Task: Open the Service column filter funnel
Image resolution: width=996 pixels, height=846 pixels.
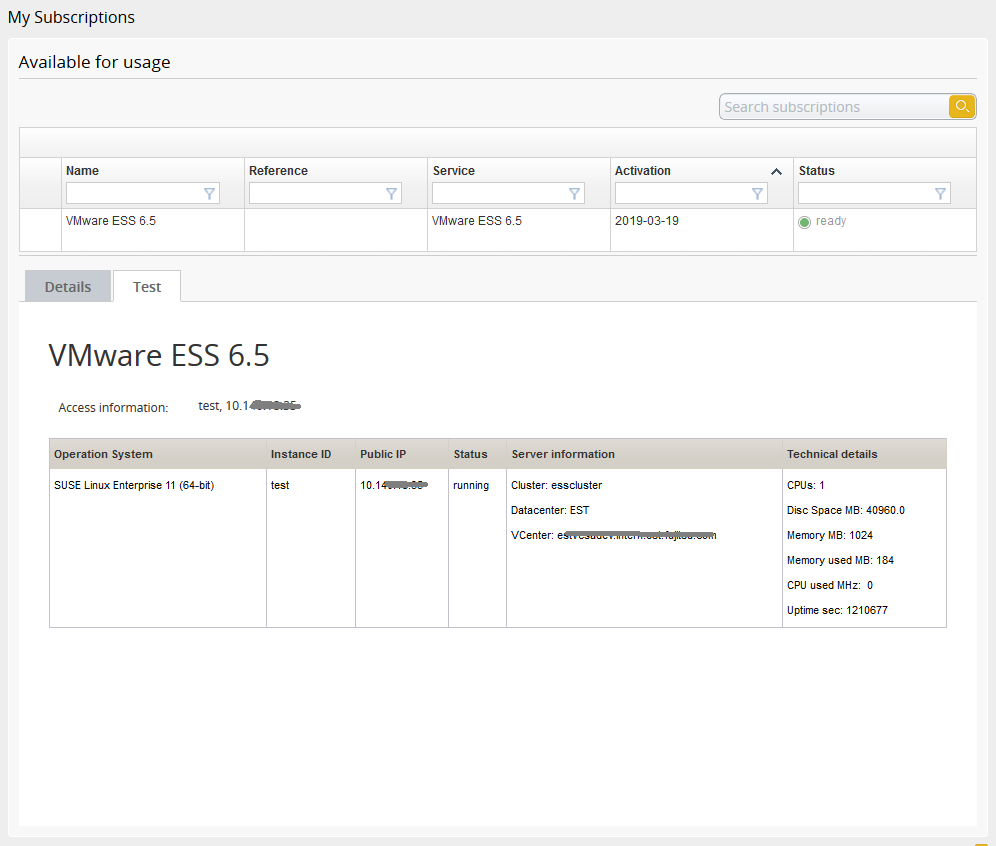Action: (x=574, y=193)
